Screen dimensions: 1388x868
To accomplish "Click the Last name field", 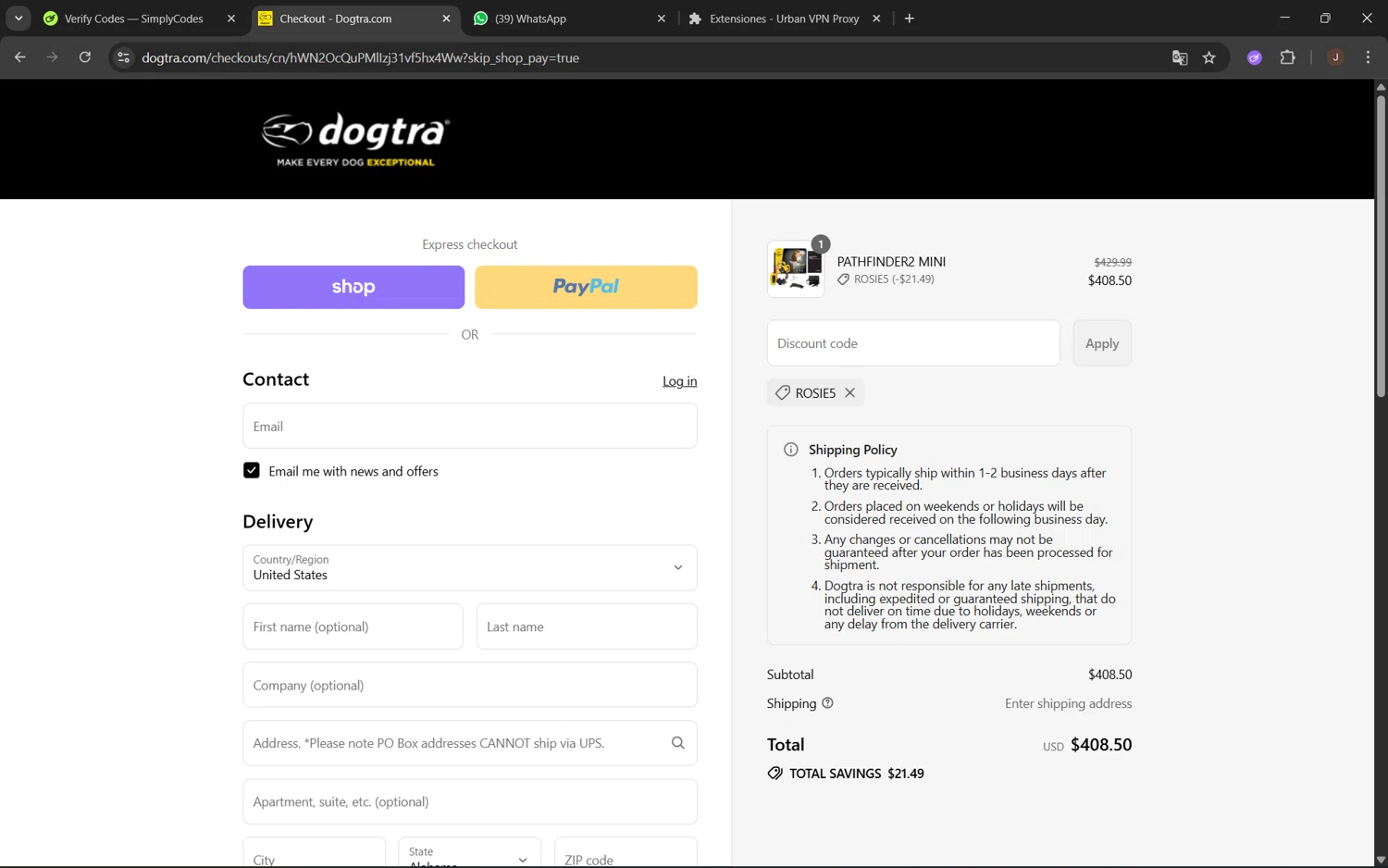I will (587, 627).
